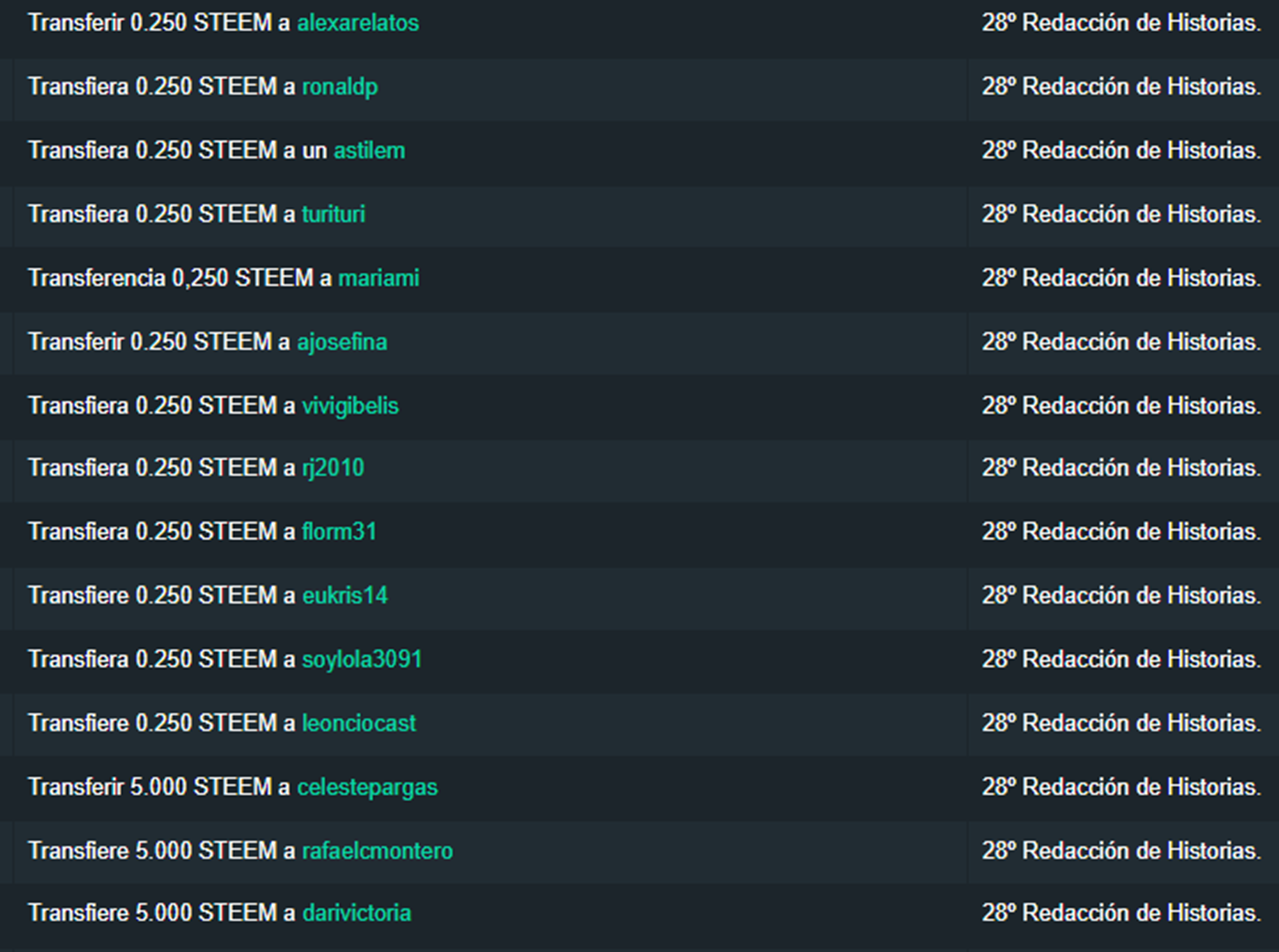Viewport: 1279px width, 952px height.
Task: Select the rj2010 account link
Action: (333, 468)
